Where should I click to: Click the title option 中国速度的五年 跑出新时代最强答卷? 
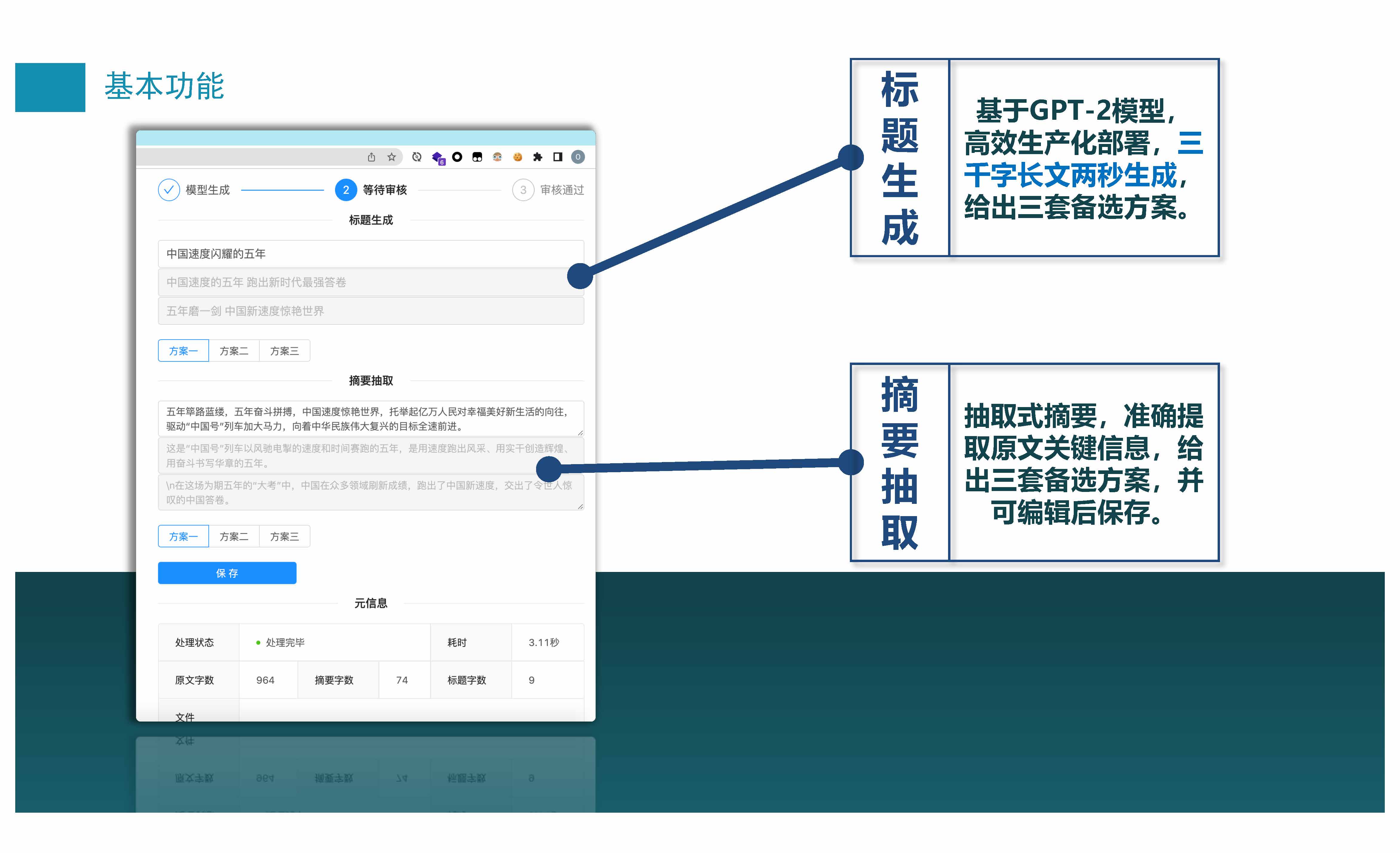(x=371, y=282)
